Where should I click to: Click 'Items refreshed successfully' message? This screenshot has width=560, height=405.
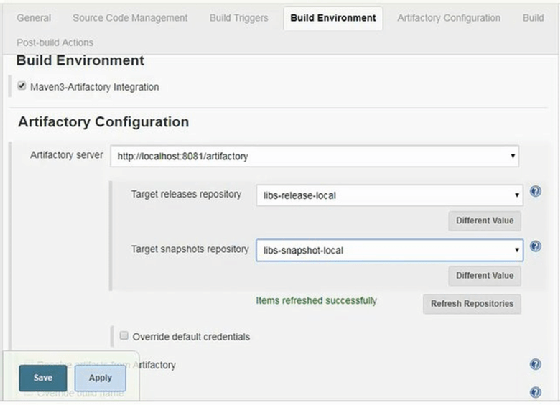pos(316,301)
